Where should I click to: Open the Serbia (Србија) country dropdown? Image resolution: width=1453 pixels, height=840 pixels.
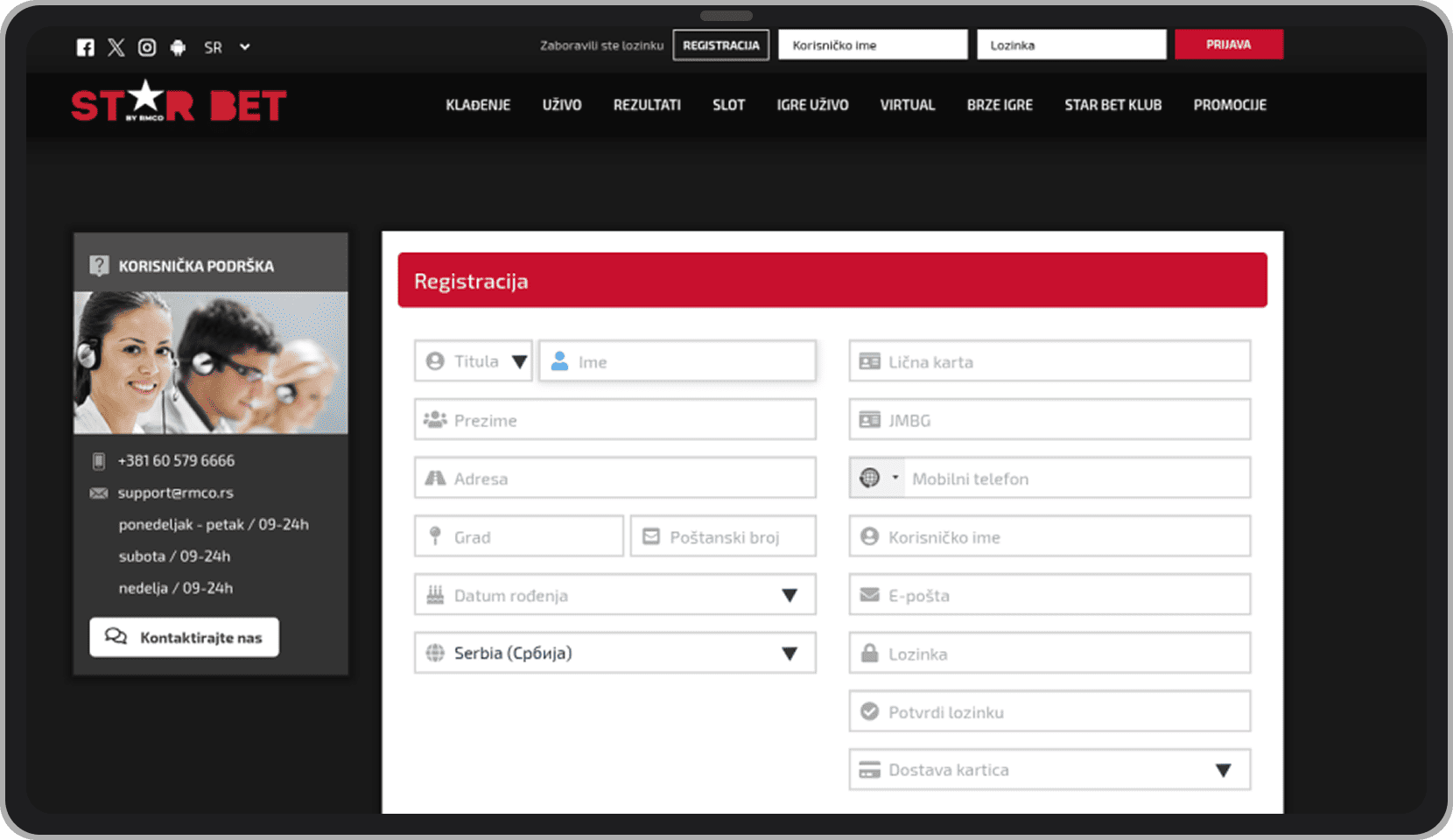coord(615,653)
